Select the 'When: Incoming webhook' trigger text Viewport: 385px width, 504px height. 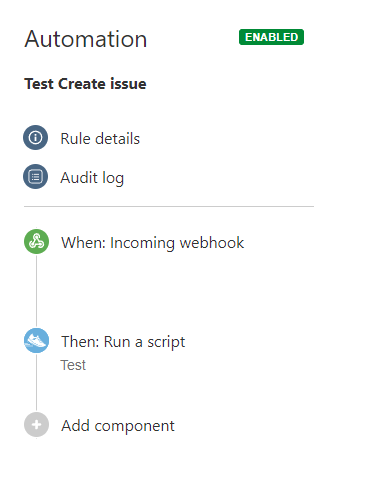coord(153,243)
